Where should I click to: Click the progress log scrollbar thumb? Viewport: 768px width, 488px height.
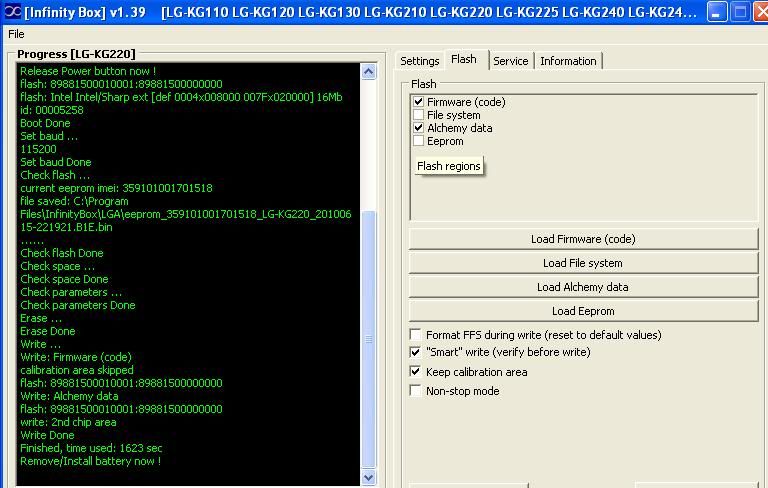click(x=369, y=339)
